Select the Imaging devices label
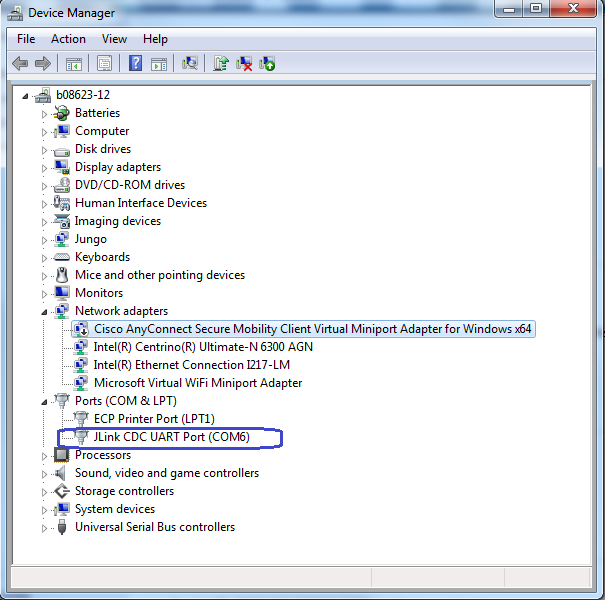Screen dimensions: 605x600 point(118,221)
